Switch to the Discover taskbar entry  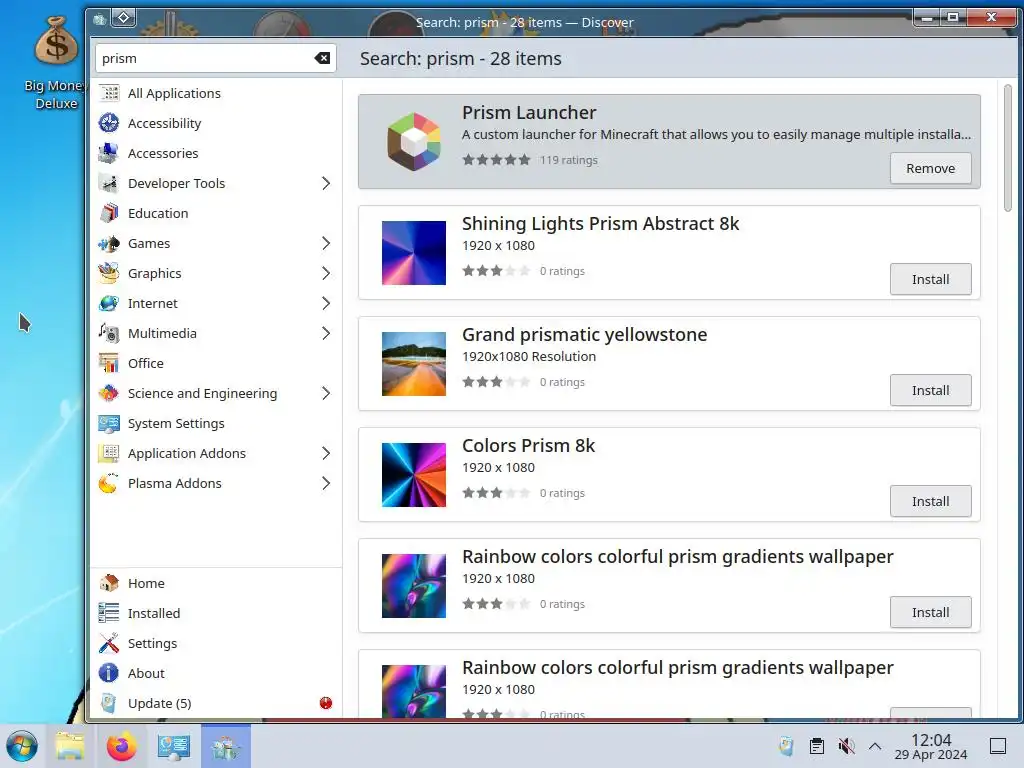pyautogui.click(x=226, y=746)
